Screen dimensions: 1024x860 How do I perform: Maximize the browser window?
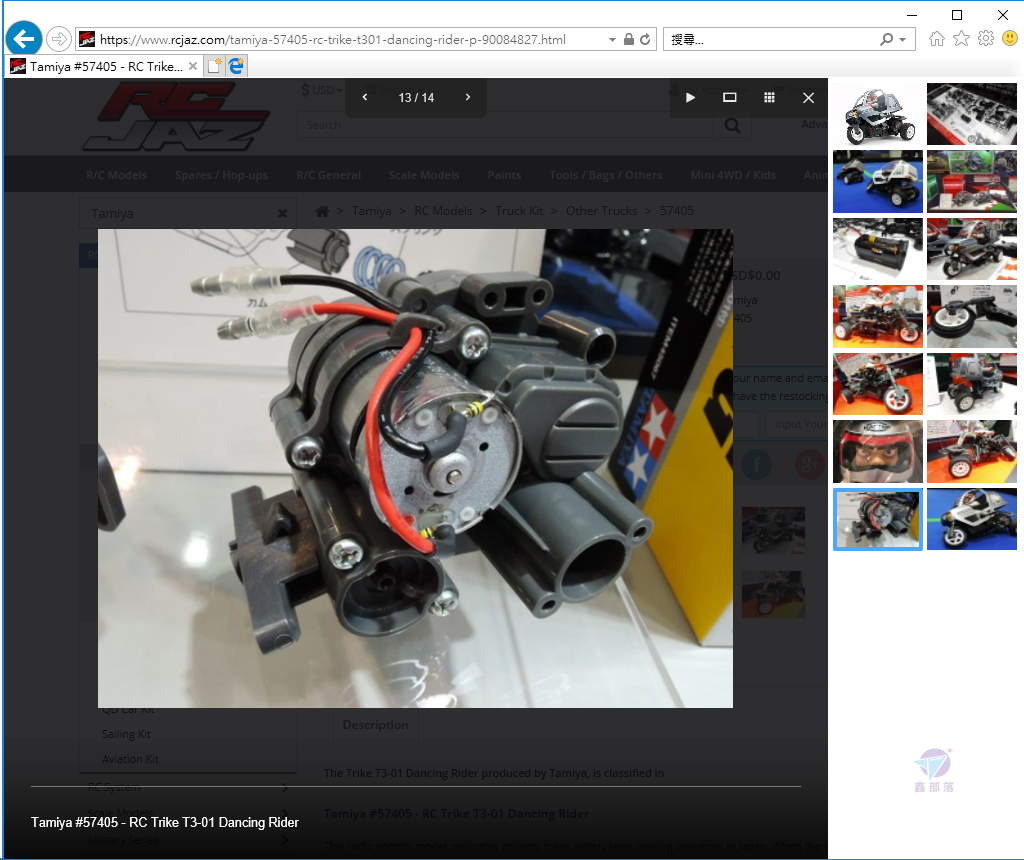957,14
